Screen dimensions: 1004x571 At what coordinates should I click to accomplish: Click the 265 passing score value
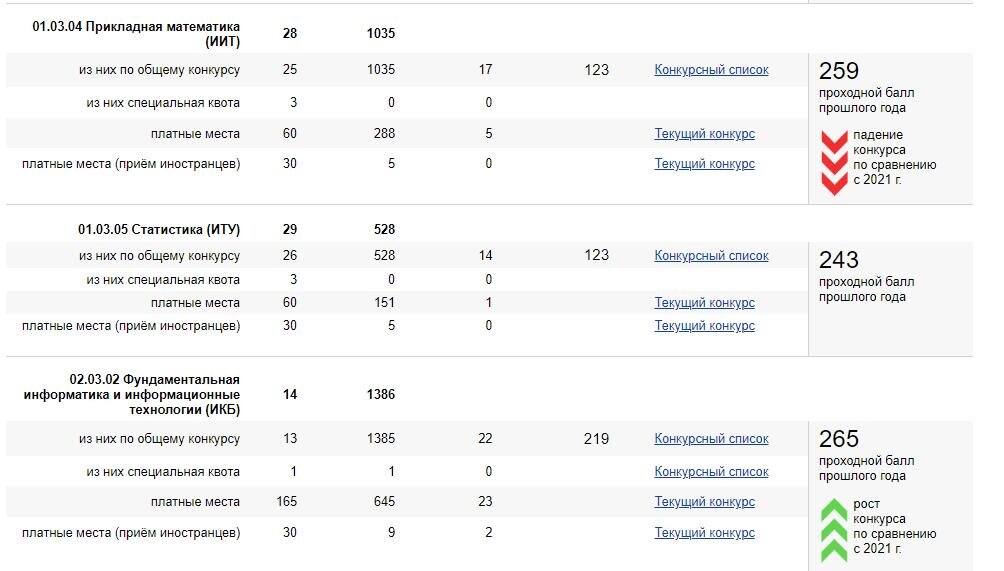[839, 439]
